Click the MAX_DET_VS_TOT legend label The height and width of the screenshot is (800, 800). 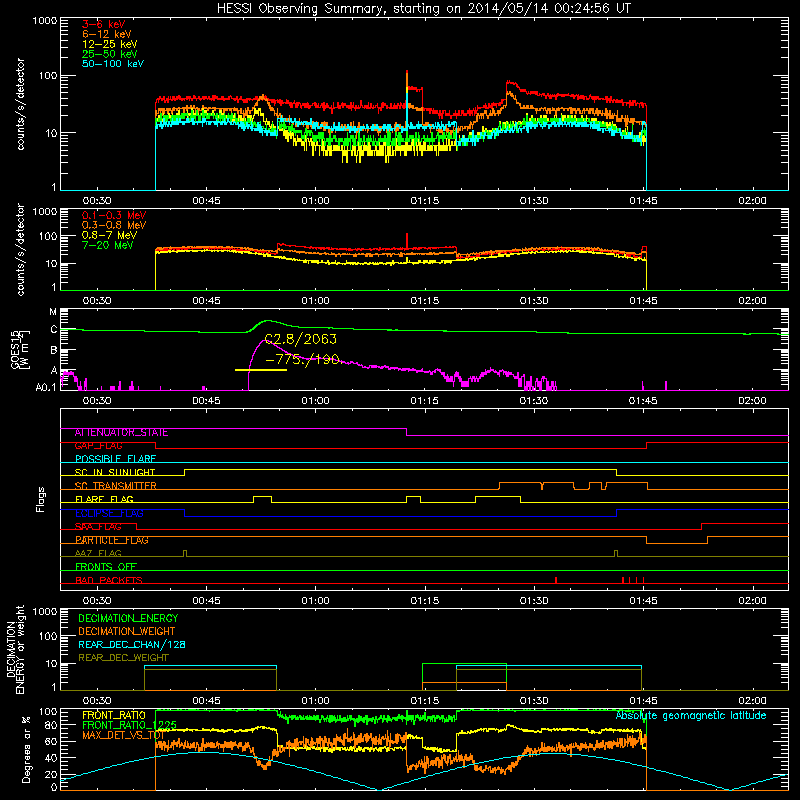coord(123,735)
